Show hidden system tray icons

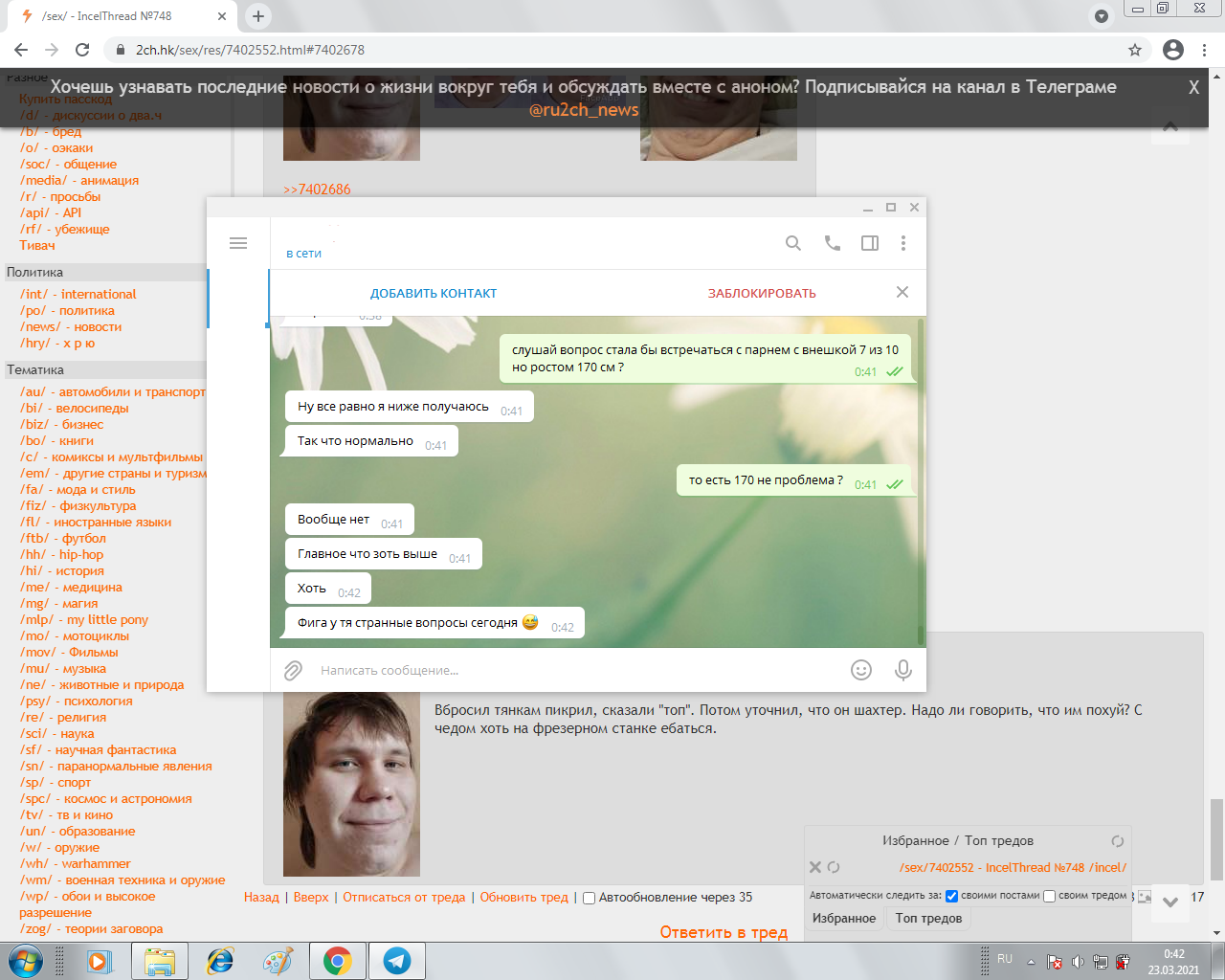tap(1031, 962)
